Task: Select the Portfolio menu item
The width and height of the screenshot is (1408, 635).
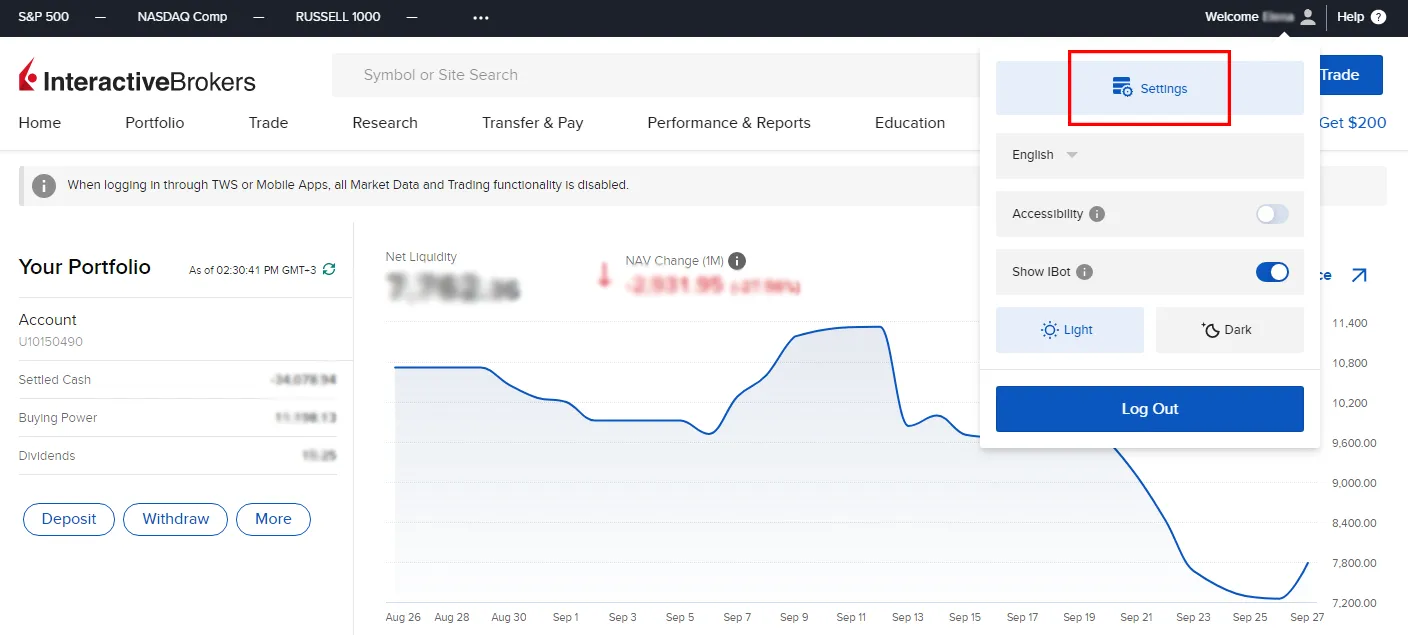Action: click(154, 122)
